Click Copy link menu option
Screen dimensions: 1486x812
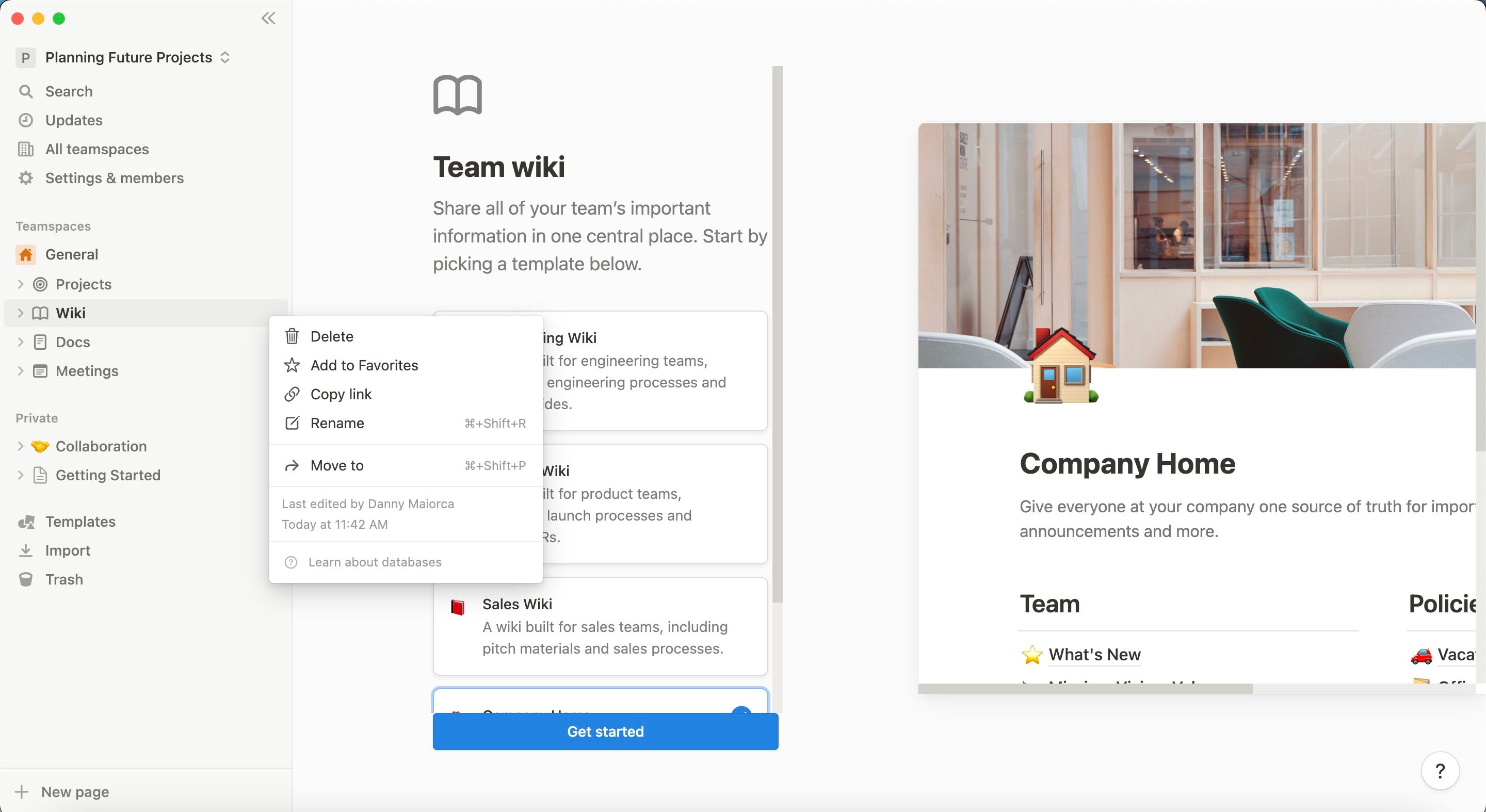341,394
